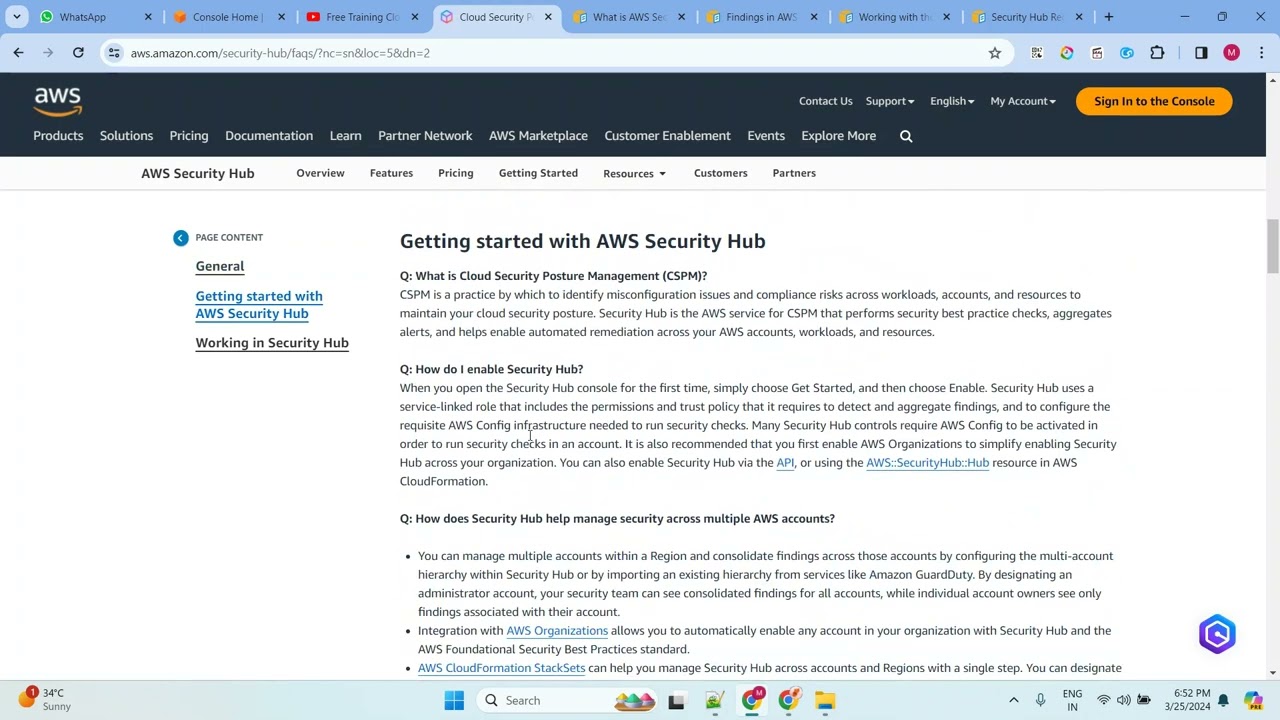The image size is (1280, 720).
Task: Open the Explore More menu
Action: tap(838, 136)
